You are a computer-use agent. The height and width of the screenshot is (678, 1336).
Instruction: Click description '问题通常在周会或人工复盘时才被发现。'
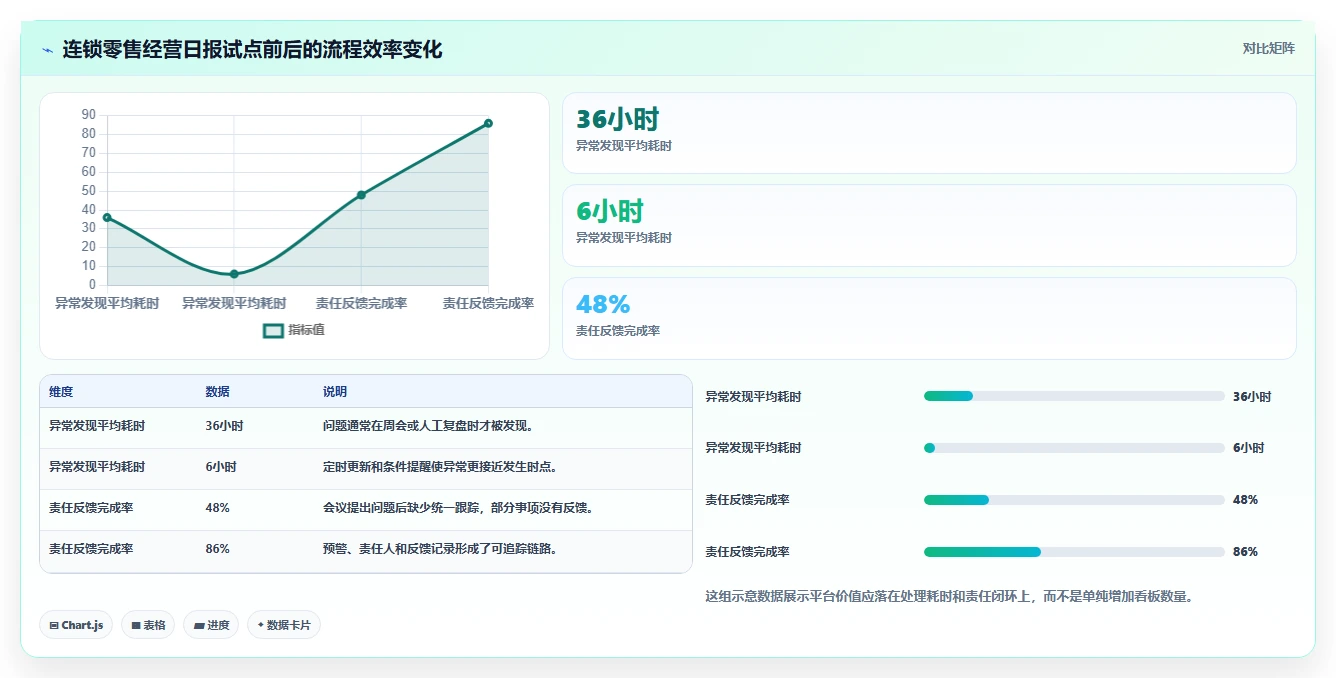pos(428,426)
